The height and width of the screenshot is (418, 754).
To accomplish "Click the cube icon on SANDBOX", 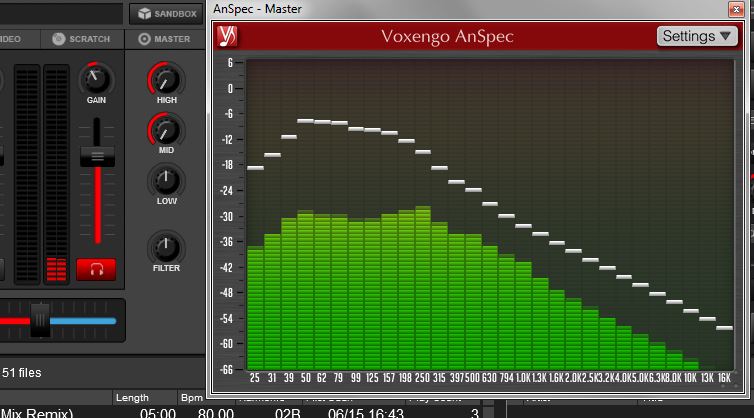I will coord(144,13).
